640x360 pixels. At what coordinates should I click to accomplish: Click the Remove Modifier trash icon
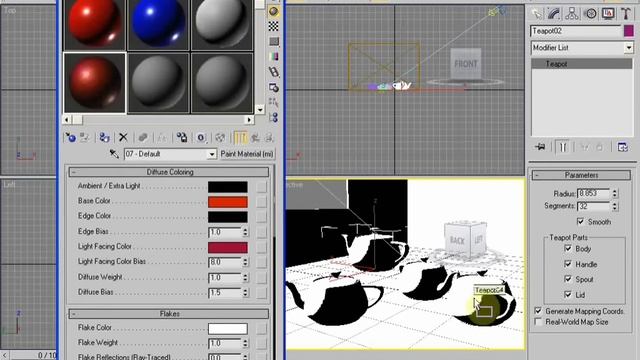coord(599,147)
